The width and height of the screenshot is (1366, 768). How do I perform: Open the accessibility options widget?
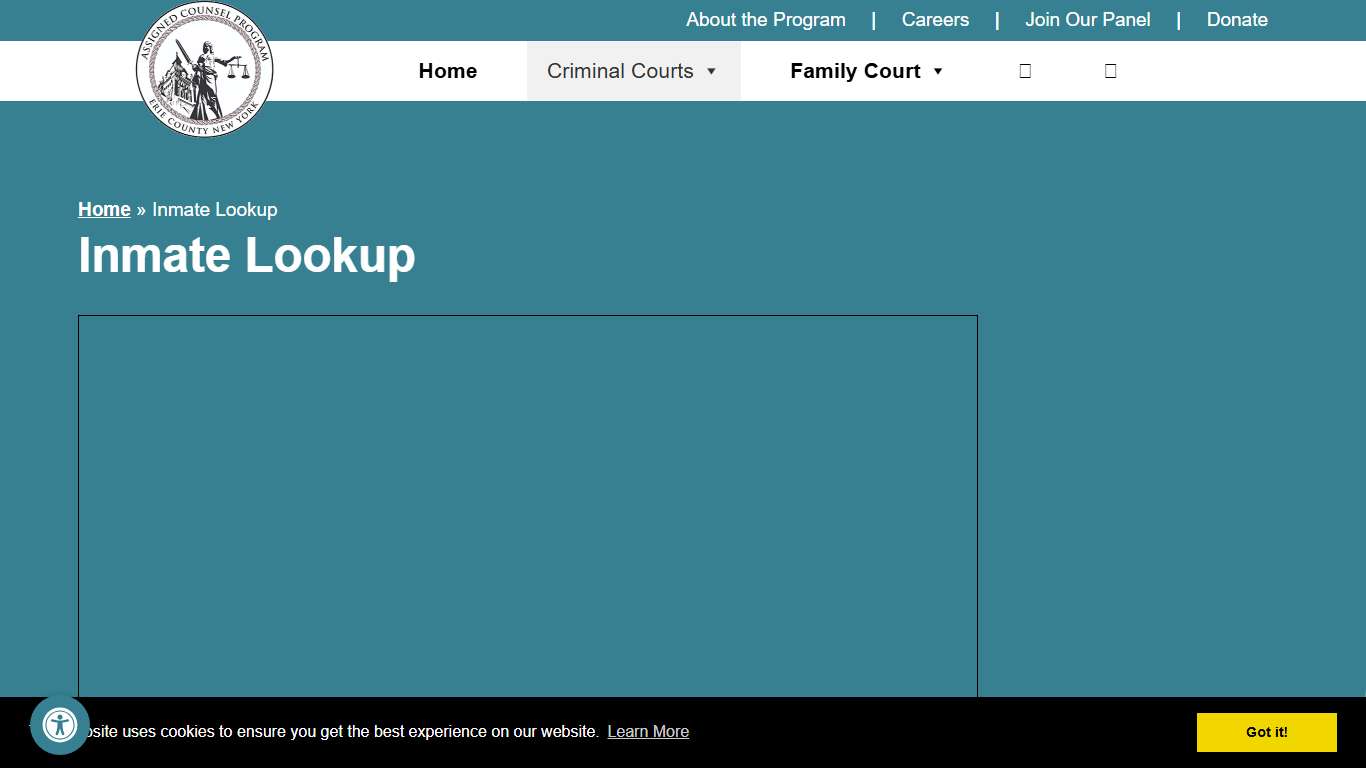pyautogui.click(x=60, y=726)
